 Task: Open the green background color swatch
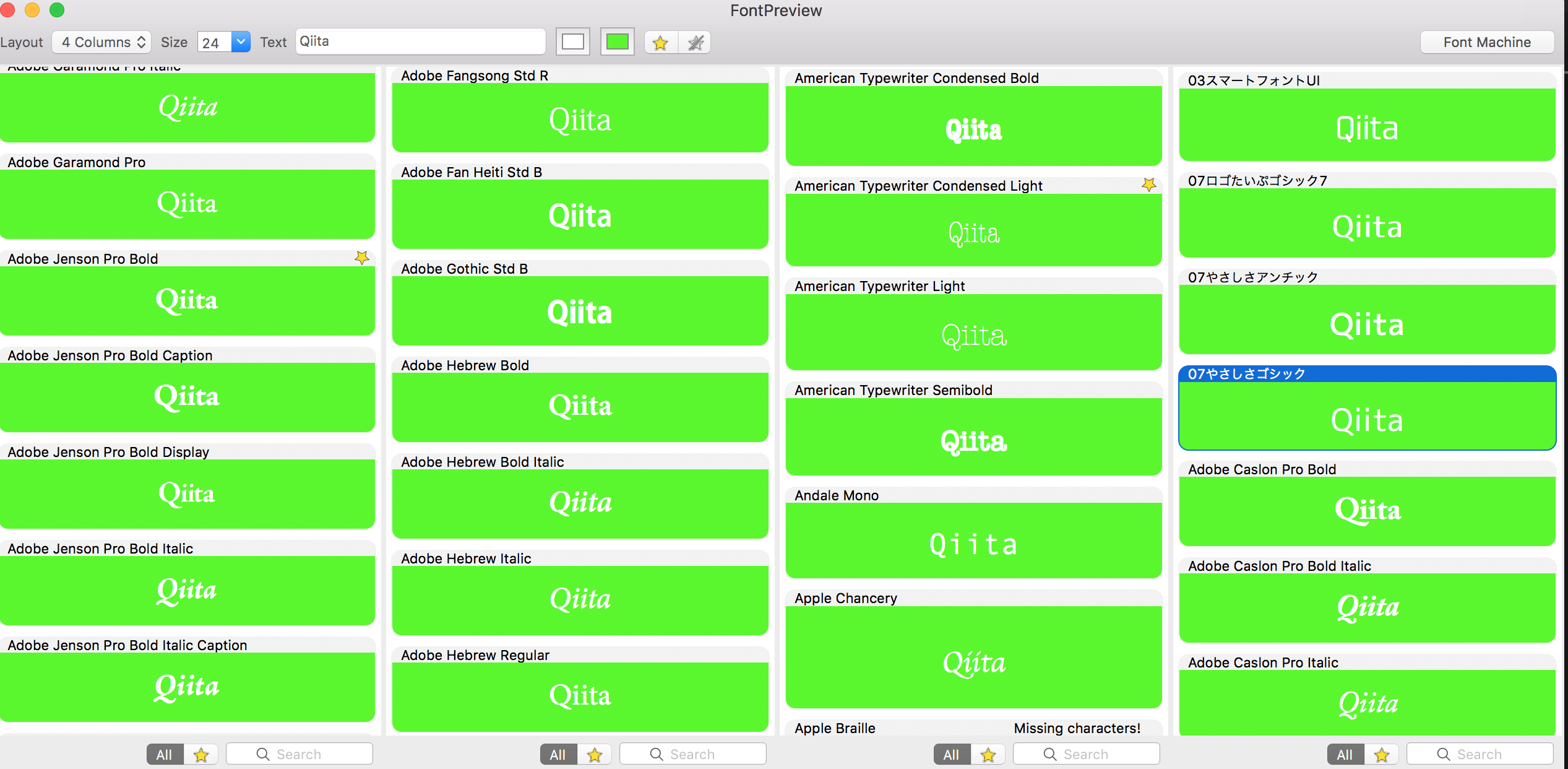617,42
